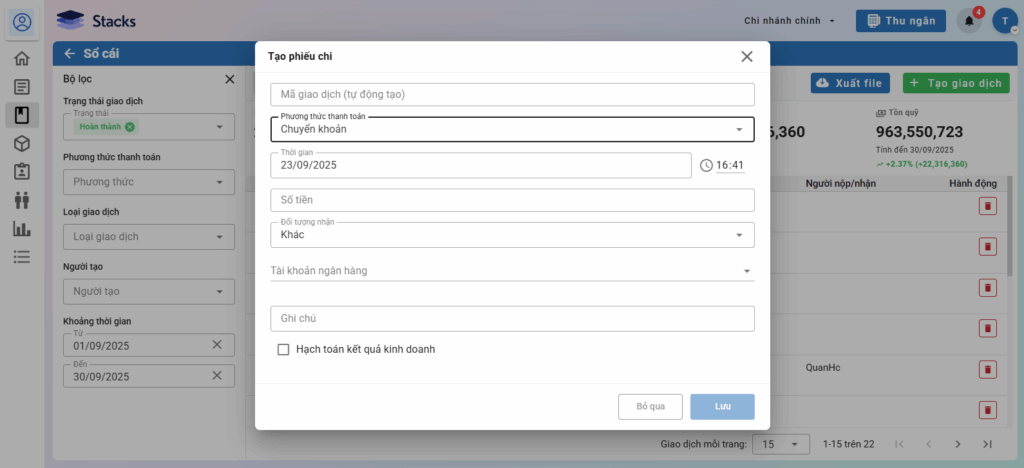Tick the Hạch toán kết quả kinh doanh checkbox
This screenshot has height=468, width=1024.
[x=283, y=350]
